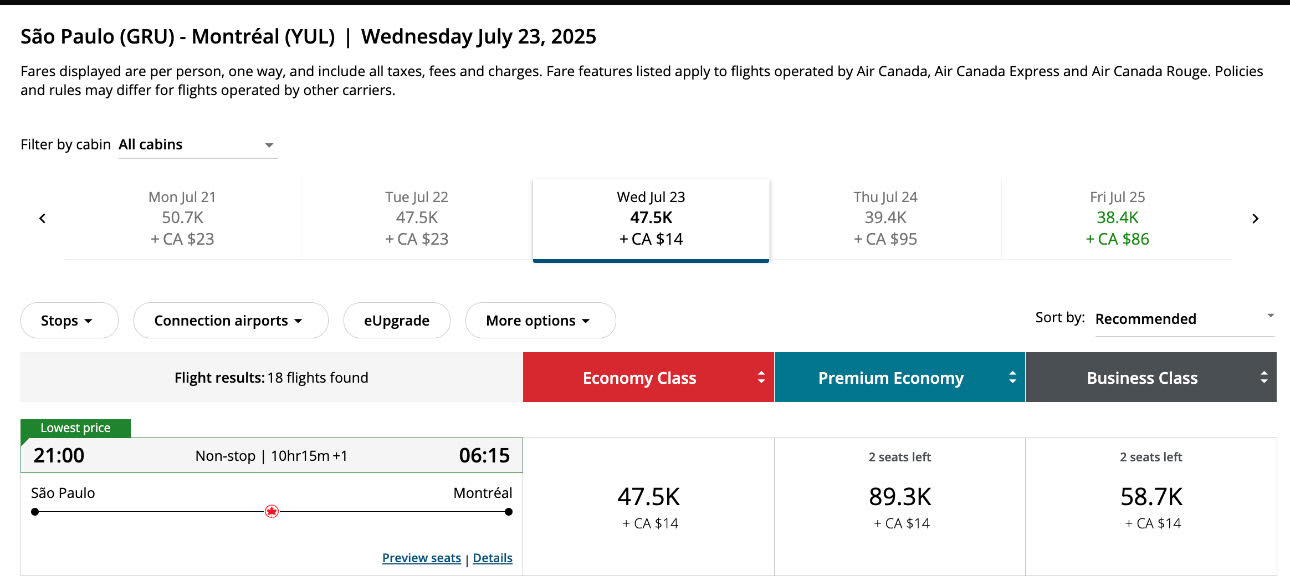Sort by Economy Class price arrows
The height and width of the screenshot is (580, 1290).
tap(761, 378)
